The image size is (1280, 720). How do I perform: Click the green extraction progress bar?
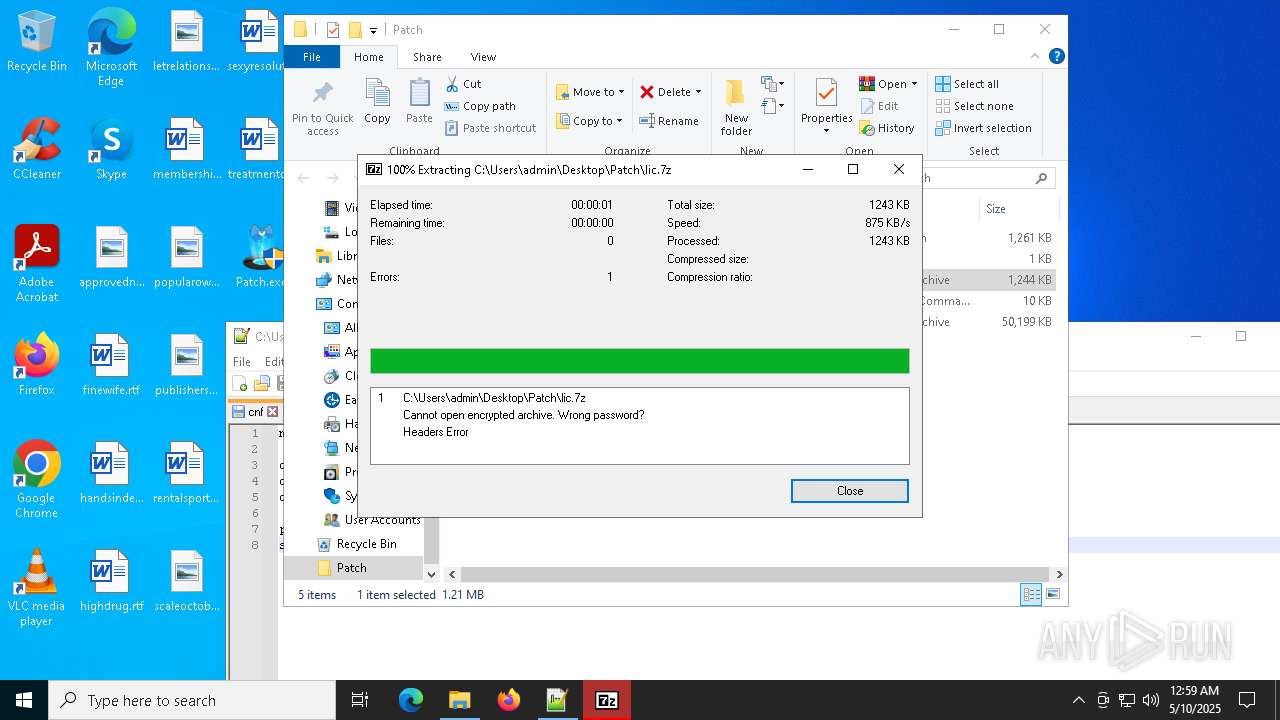639,361
